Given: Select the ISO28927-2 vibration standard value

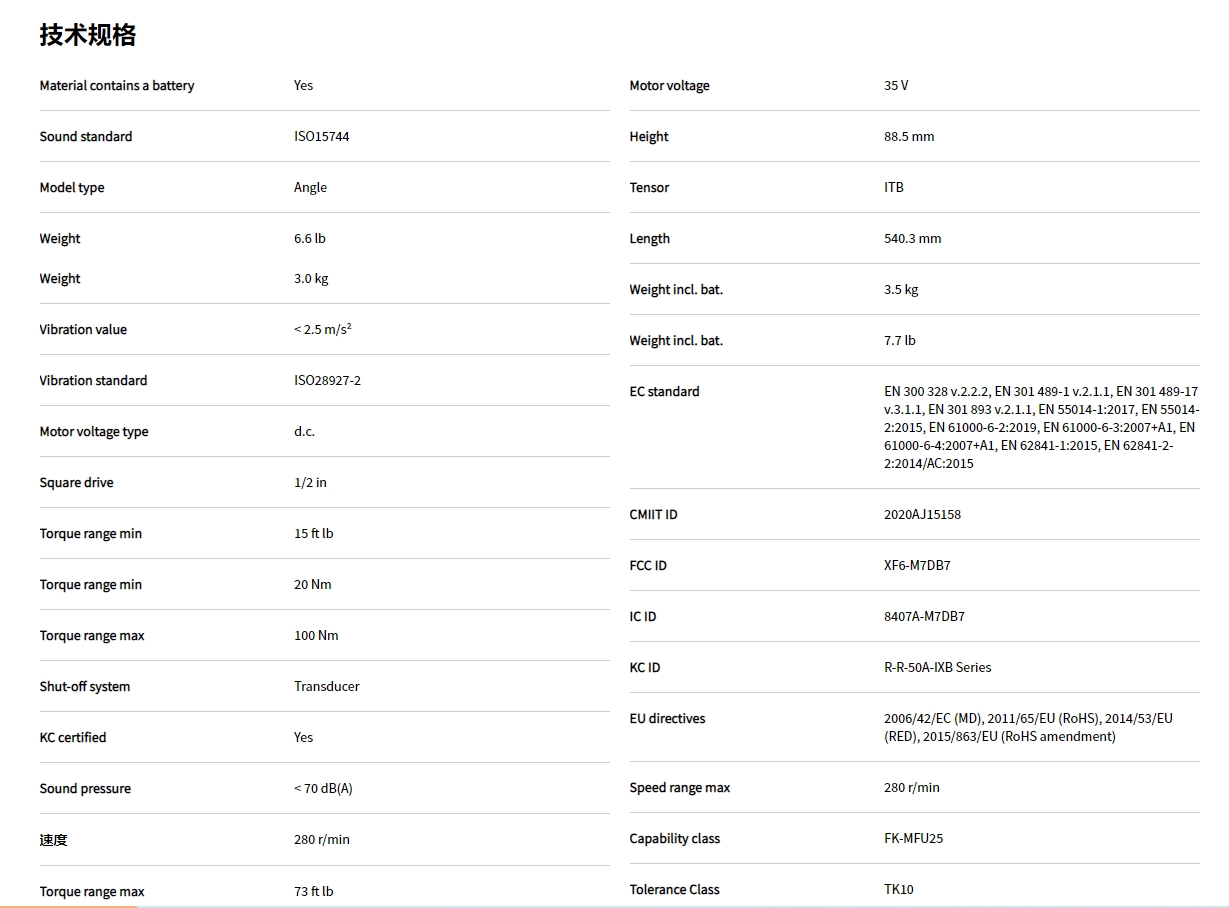Looking at the screenshot, I should click(327, 381).
